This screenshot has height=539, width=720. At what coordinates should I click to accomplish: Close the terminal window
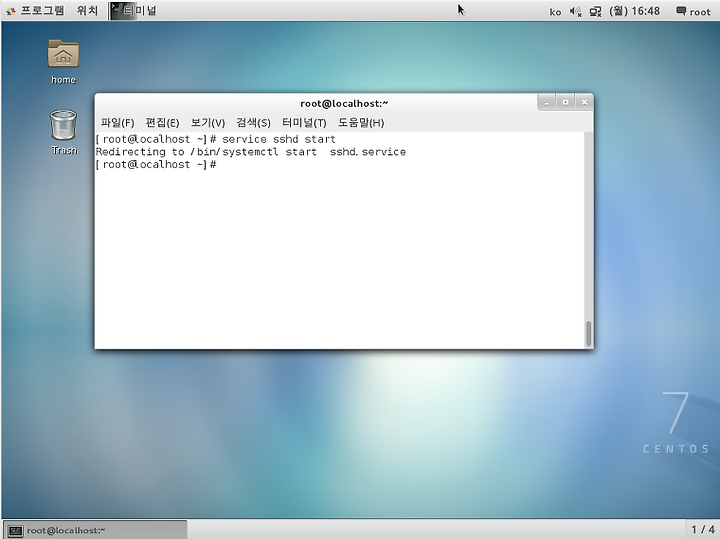[x=584, y=102]
